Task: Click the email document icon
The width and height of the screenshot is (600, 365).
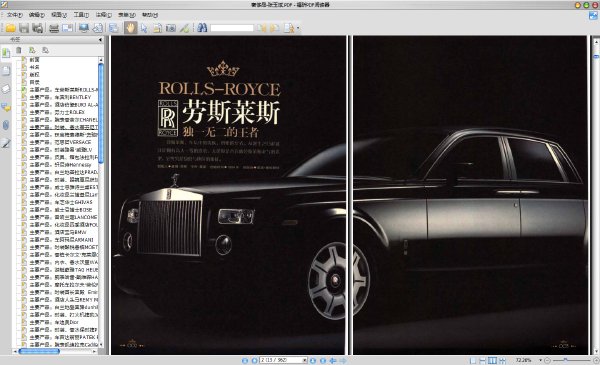Action: (x=67, y=28)
